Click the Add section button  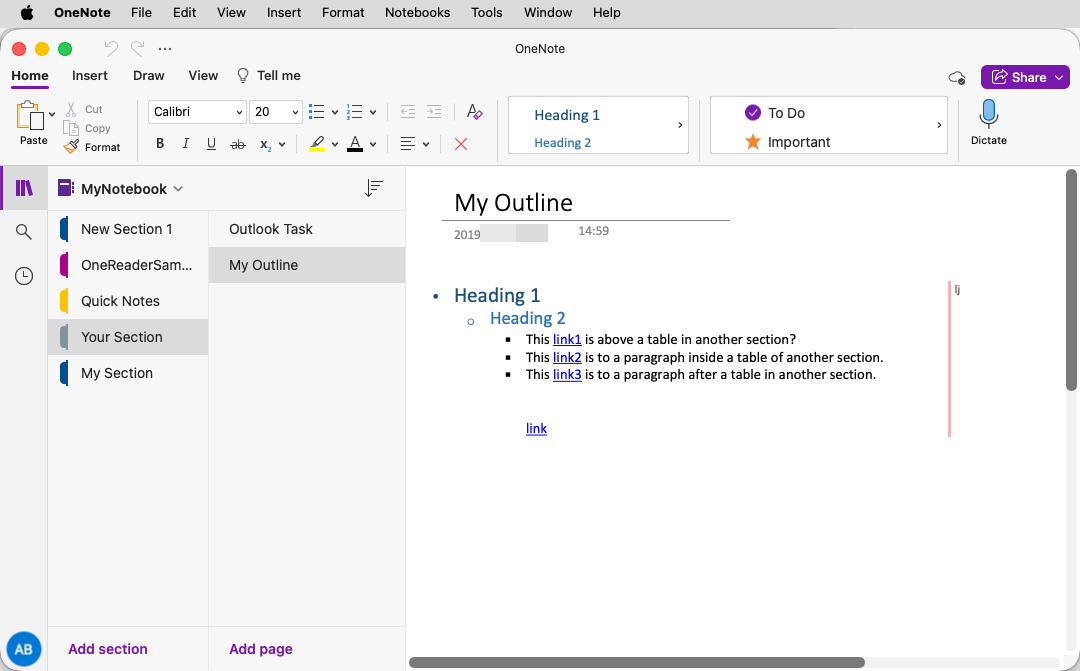point(108,649)
